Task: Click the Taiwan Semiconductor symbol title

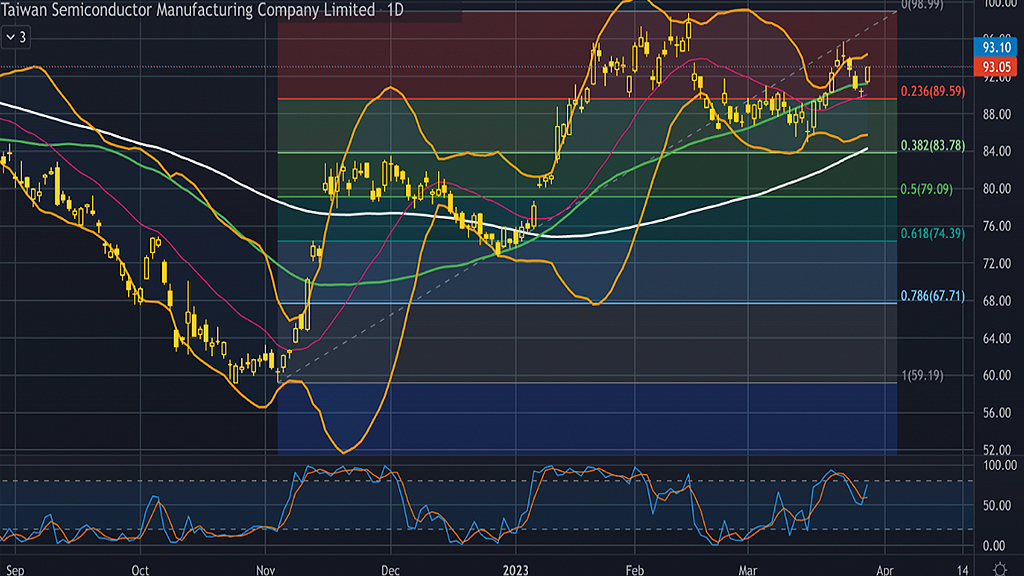Action: 186,10
